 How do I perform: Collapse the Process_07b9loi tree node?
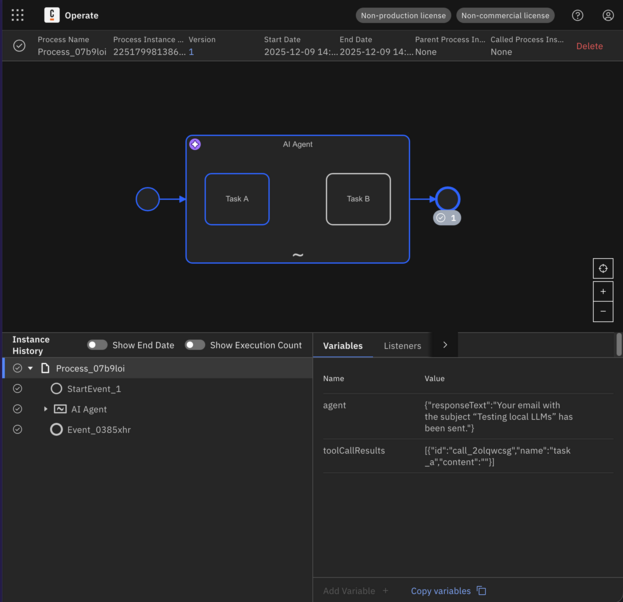[31, 369]
